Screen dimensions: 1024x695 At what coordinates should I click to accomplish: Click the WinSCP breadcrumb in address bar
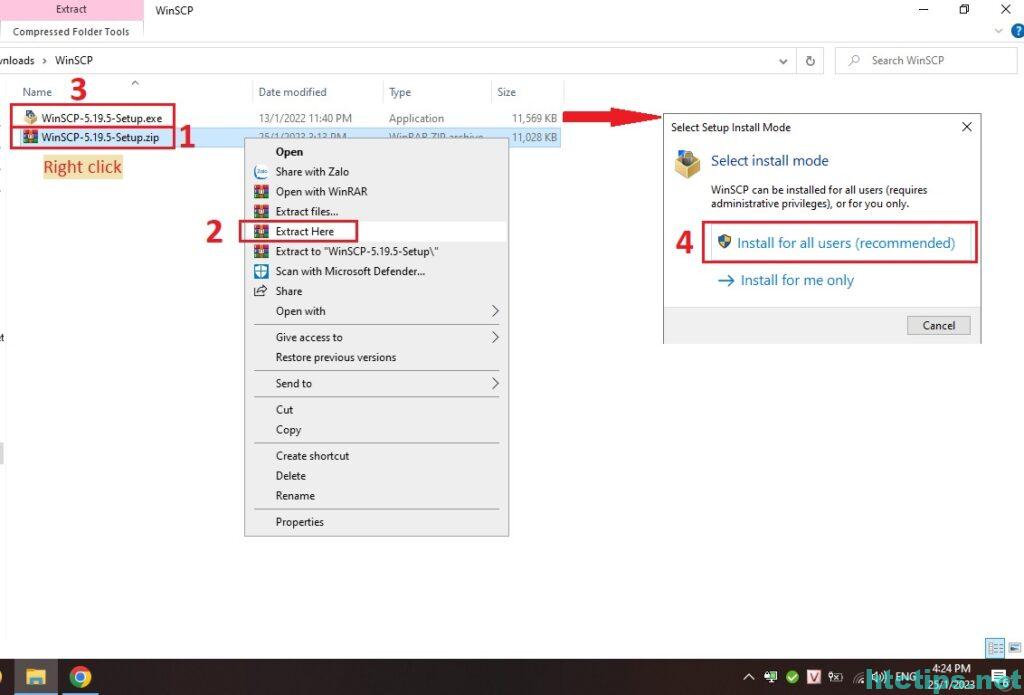(x=74, y=60)
